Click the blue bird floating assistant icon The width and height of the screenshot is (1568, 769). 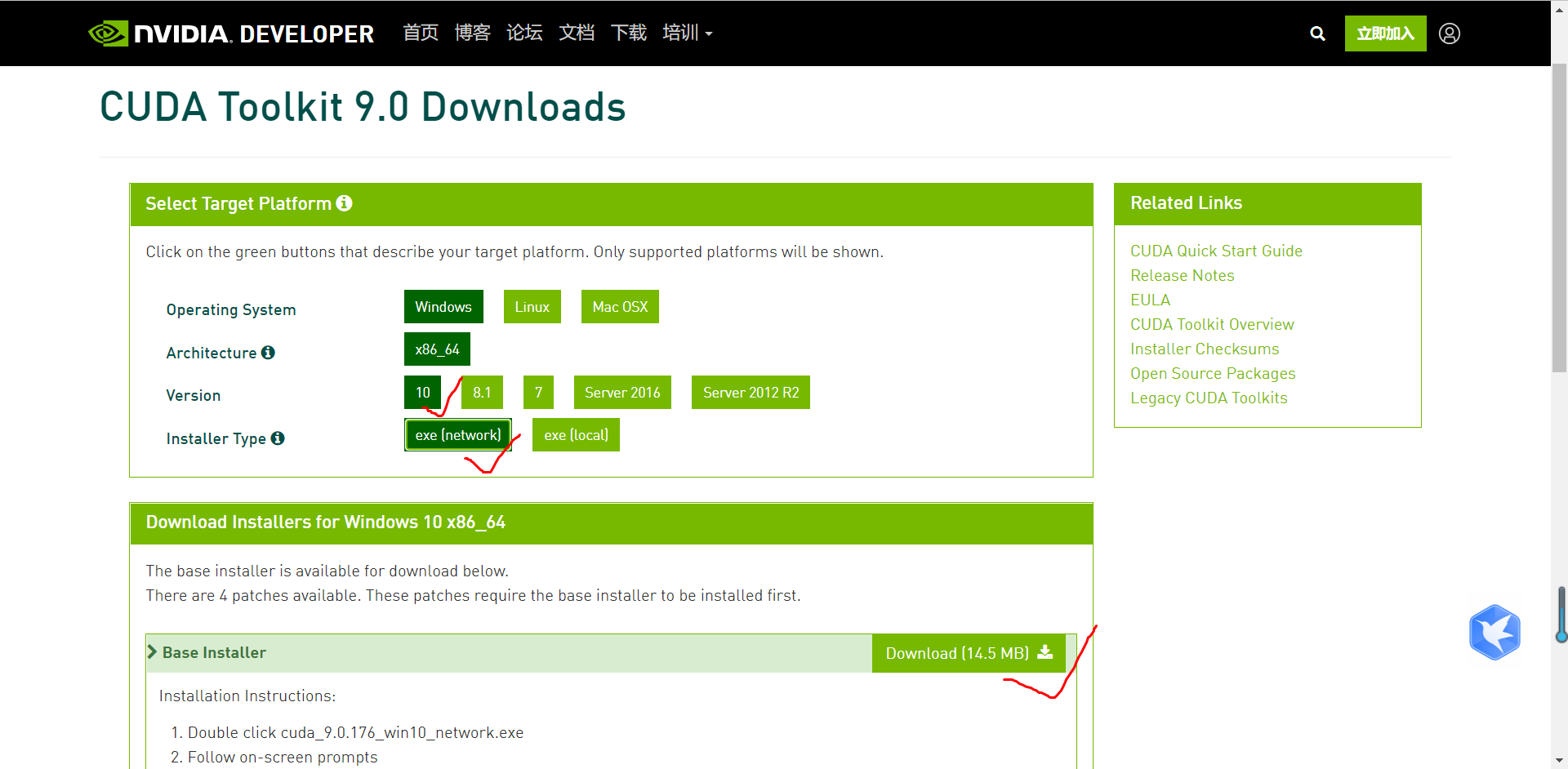[x=1494, y=632]
